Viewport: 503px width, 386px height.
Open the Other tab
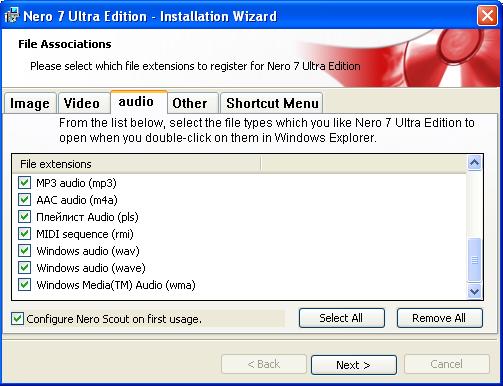(x=190, y=103)
